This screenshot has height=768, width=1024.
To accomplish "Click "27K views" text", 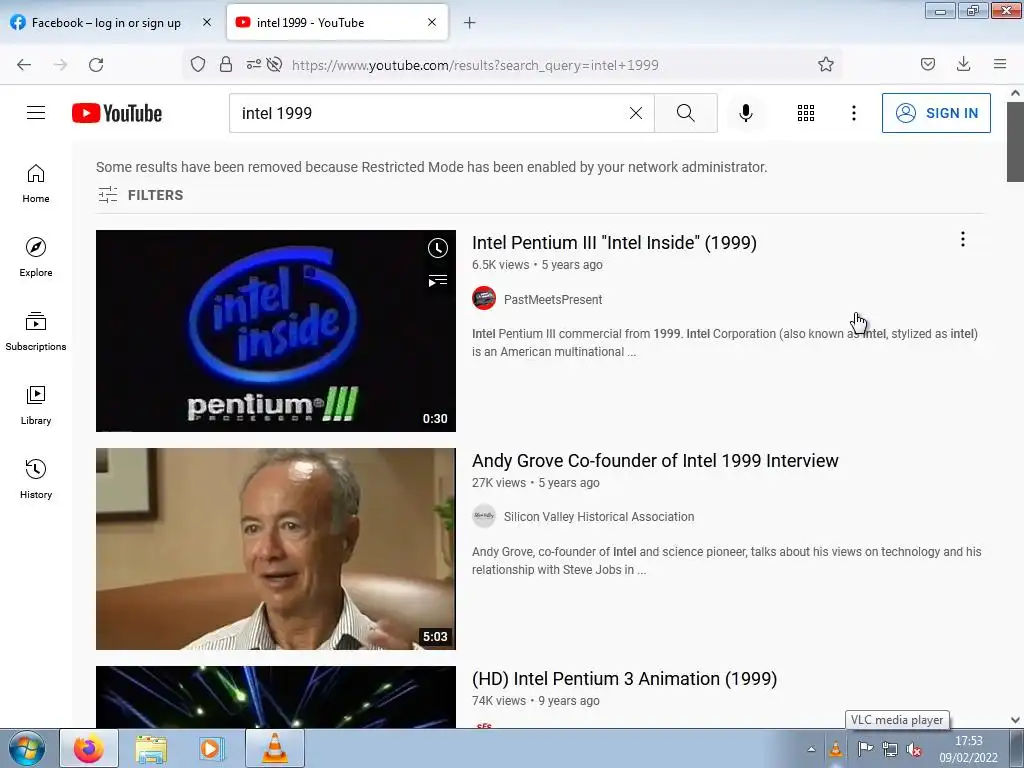I will [499, 483].
